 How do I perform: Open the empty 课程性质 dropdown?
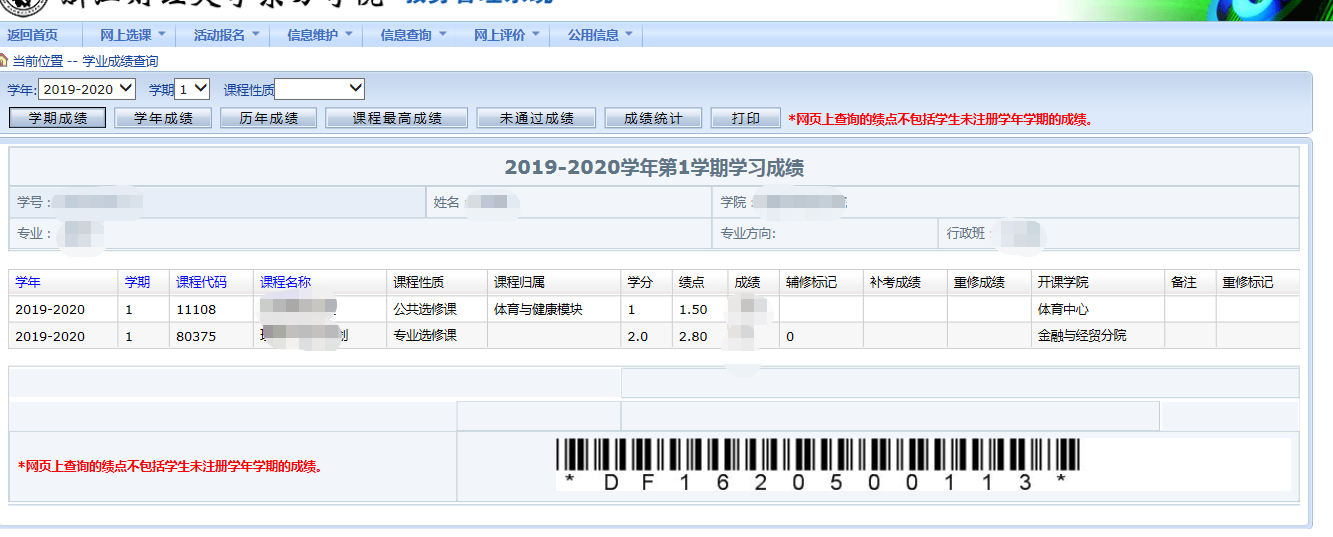(320, 89)
